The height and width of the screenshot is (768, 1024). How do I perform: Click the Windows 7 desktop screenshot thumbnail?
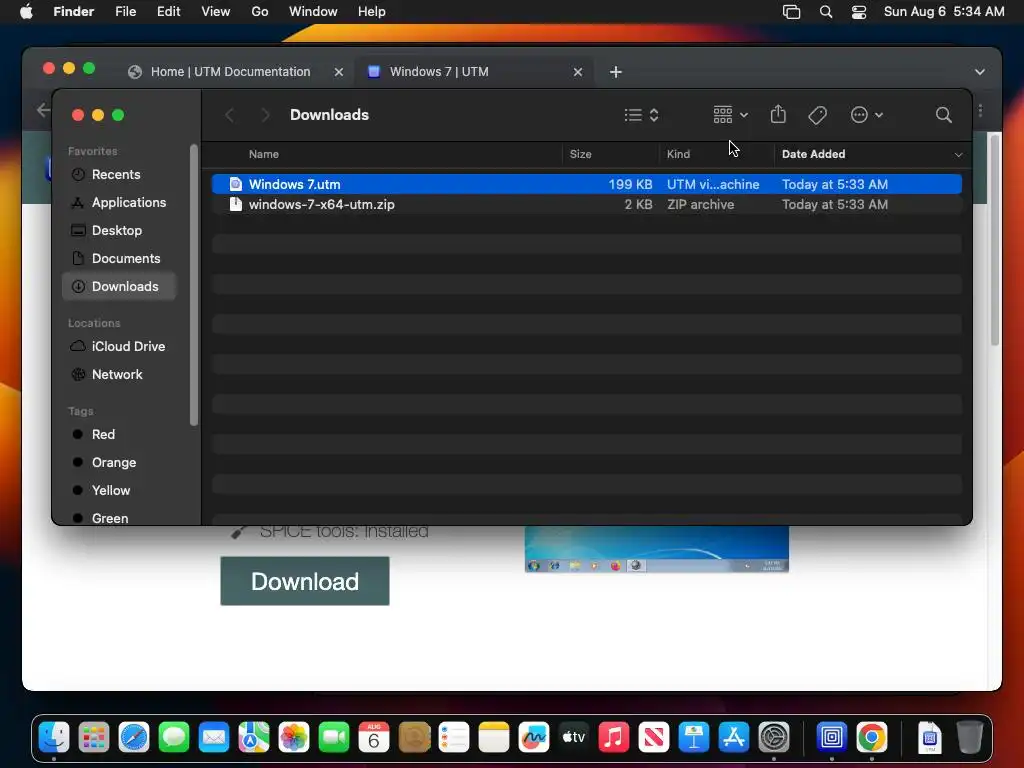656,549
